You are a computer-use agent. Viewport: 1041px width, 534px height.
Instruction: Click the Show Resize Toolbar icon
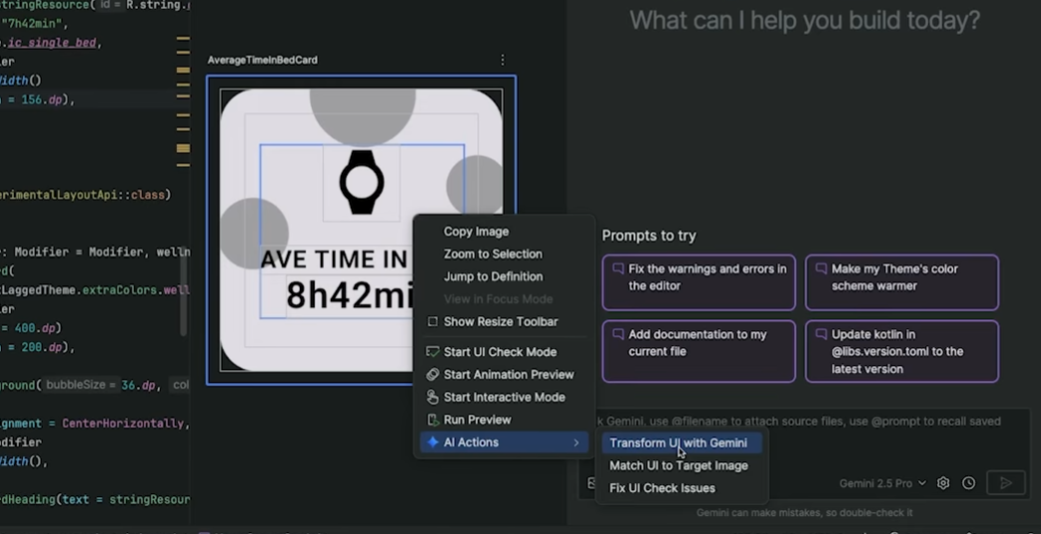(x=433, y=321)
